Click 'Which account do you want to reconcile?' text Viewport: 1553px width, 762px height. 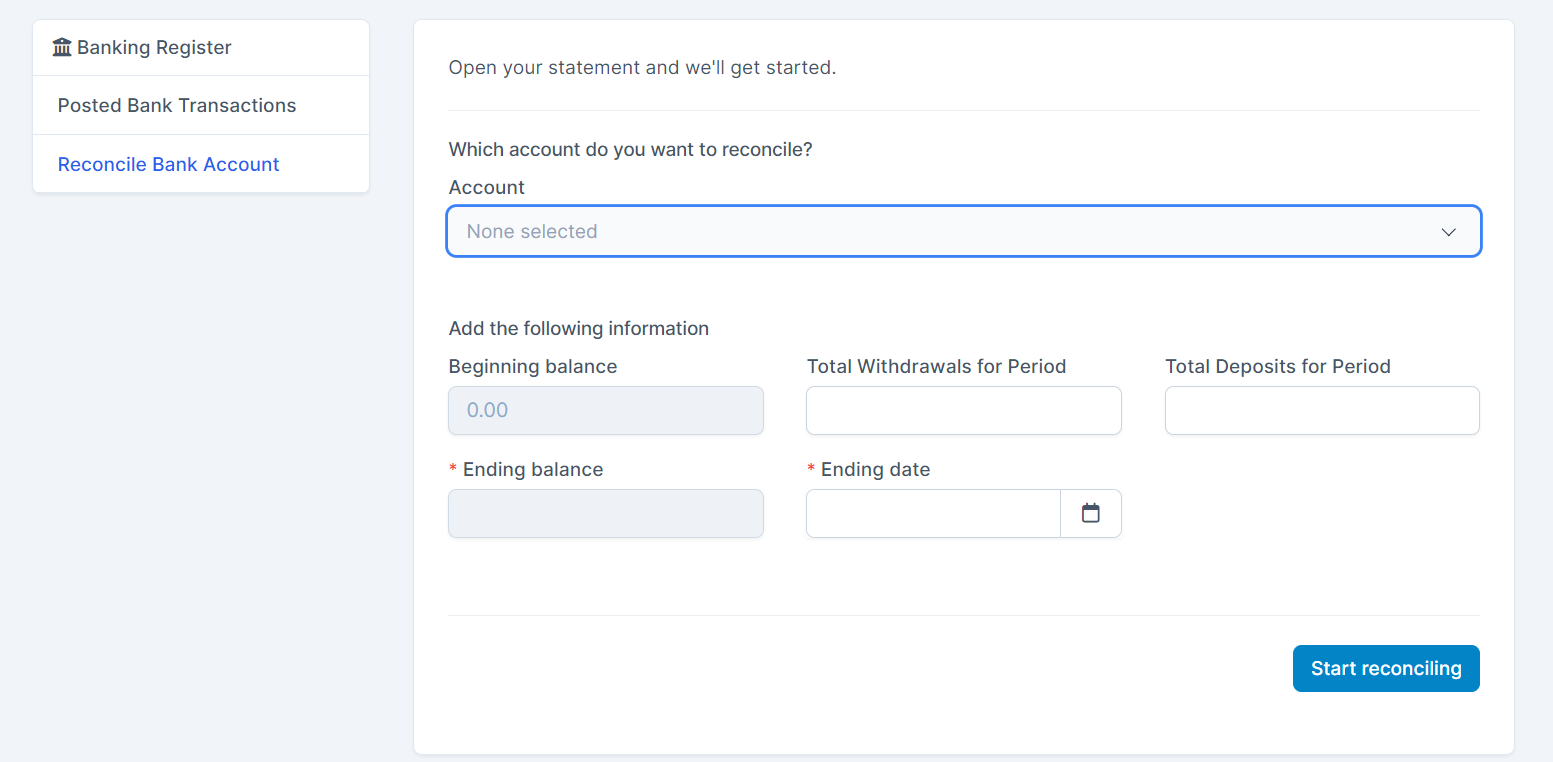[630, 149]
